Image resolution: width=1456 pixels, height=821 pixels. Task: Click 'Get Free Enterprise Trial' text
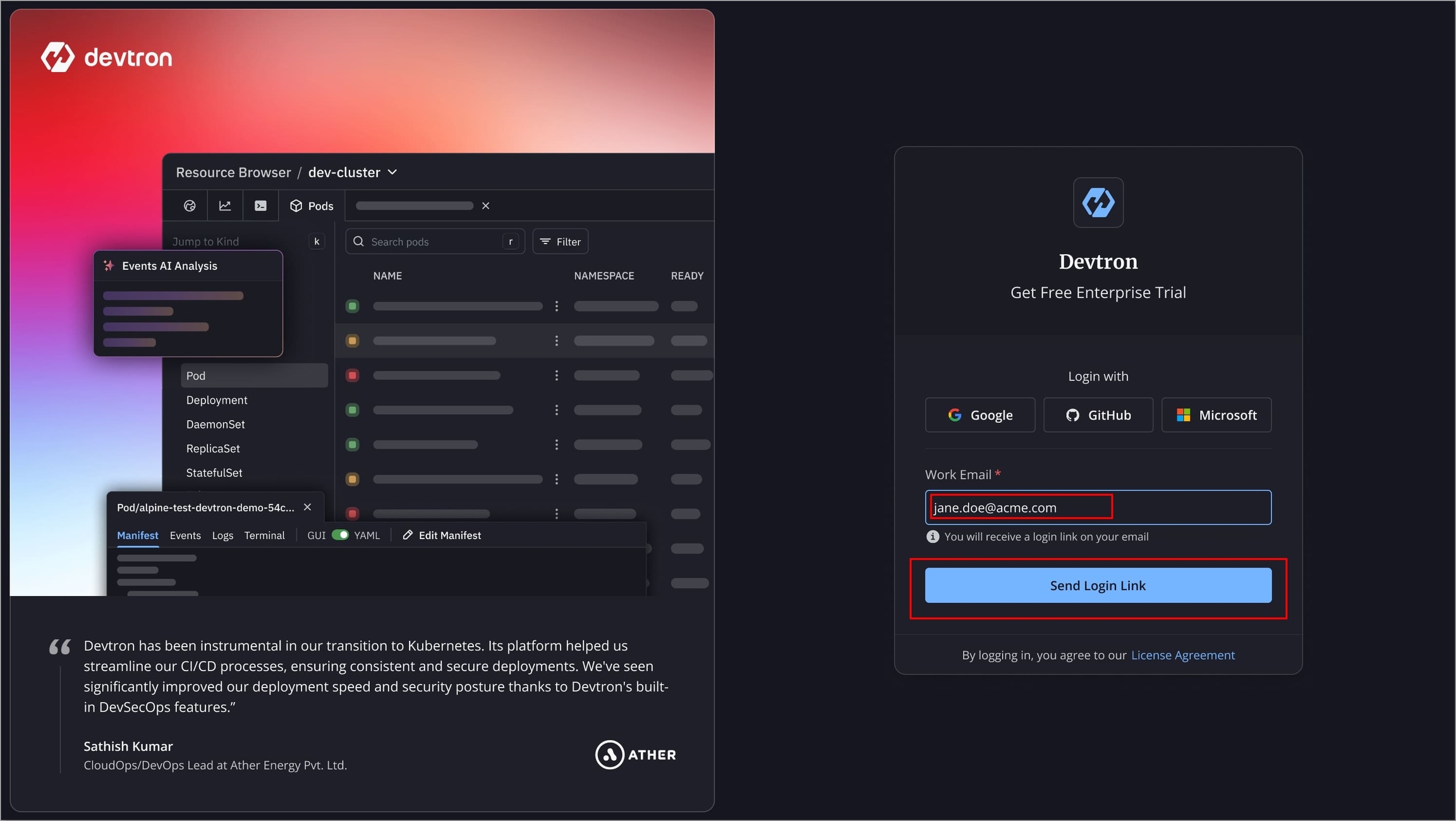tap(1098, 293)
